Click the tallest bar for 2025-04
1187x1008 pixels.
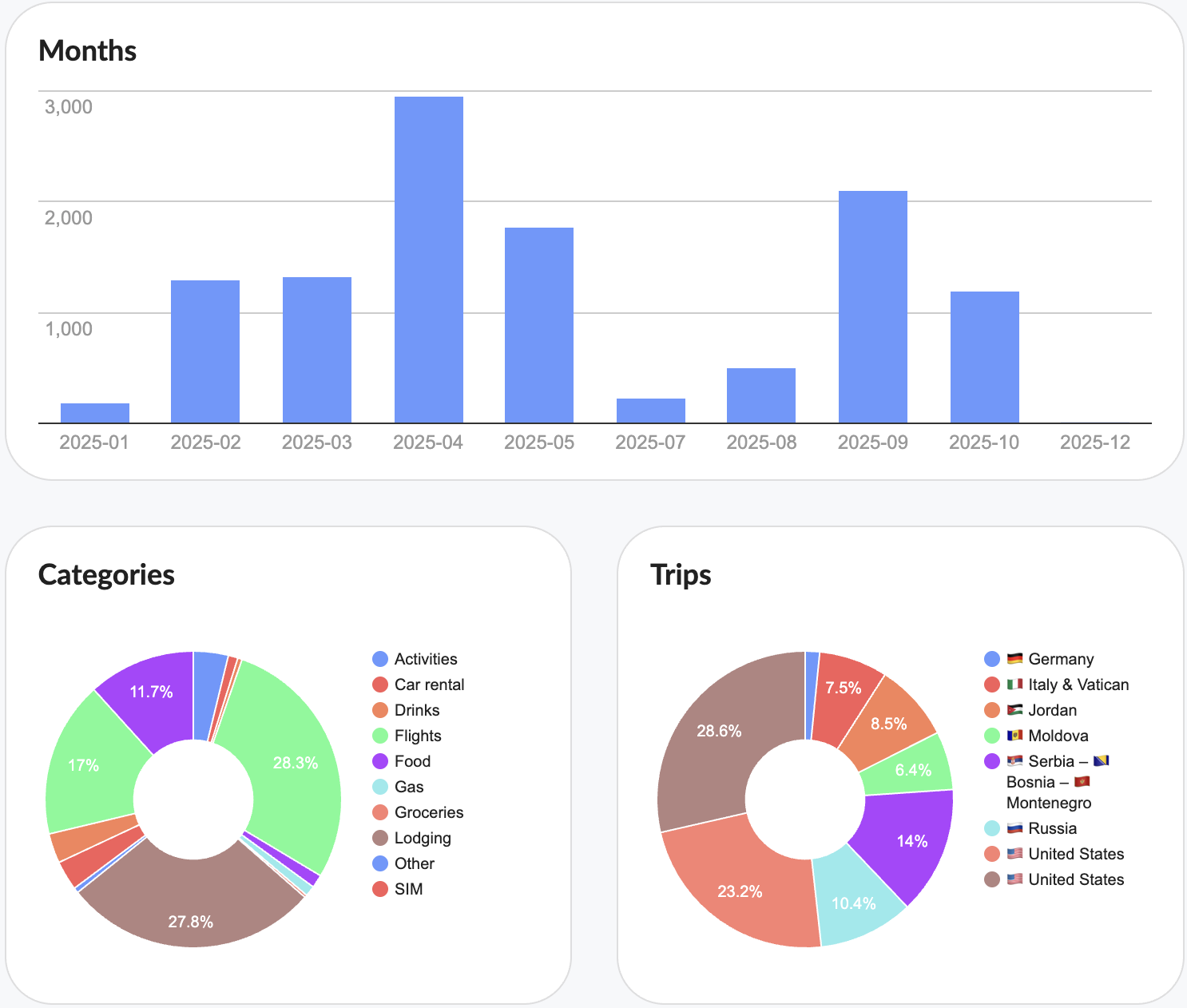[428, 260]
